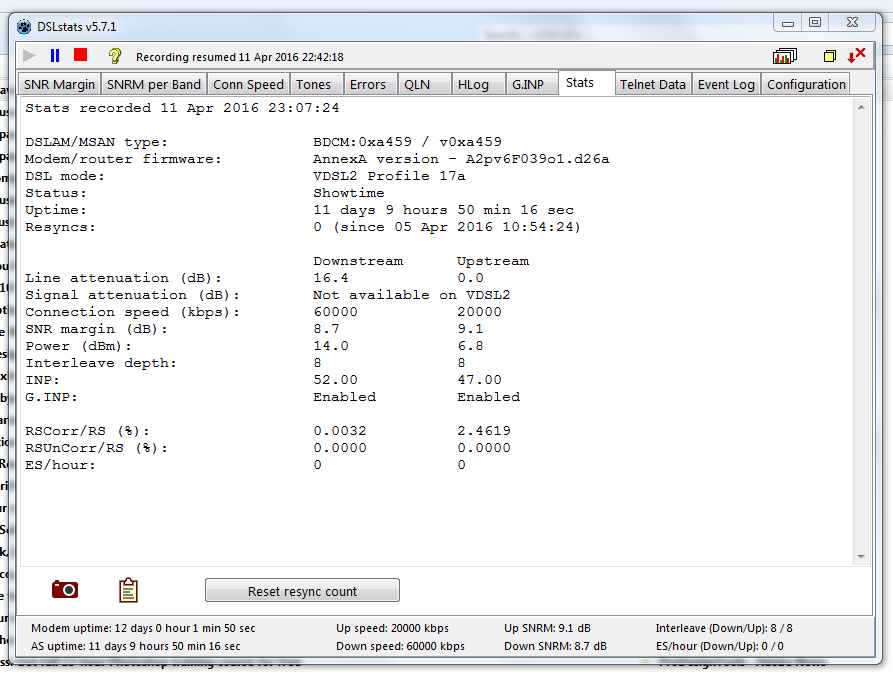Switch to the SNR Margin tab
893x679 pixels.
(x=59, y=85)
